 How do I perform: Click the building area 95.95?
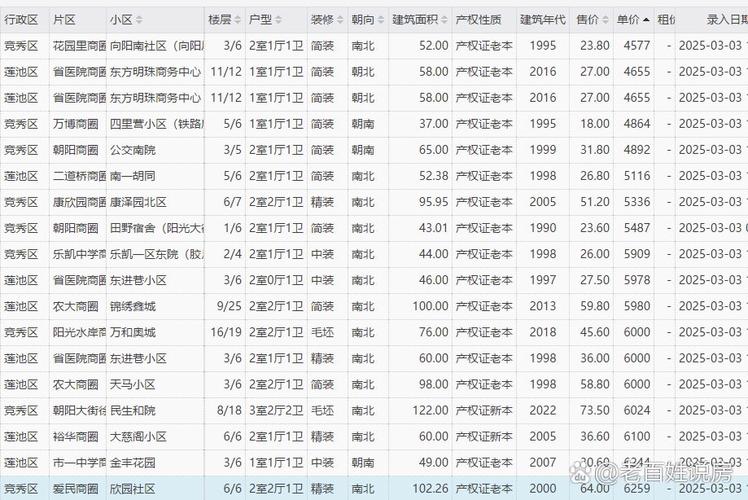(x=434, y=202)
